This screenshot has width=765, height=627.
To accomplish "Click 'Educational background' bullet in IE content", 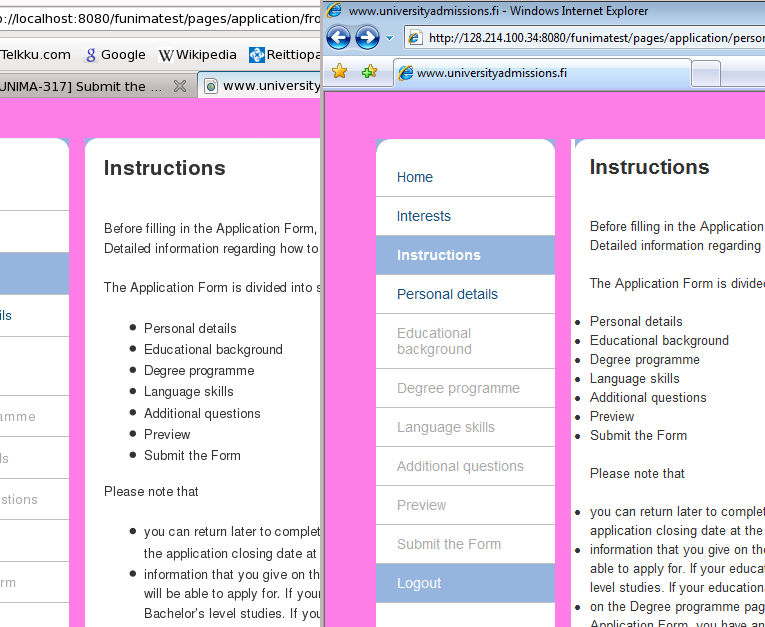I will (x=659, y=341).
